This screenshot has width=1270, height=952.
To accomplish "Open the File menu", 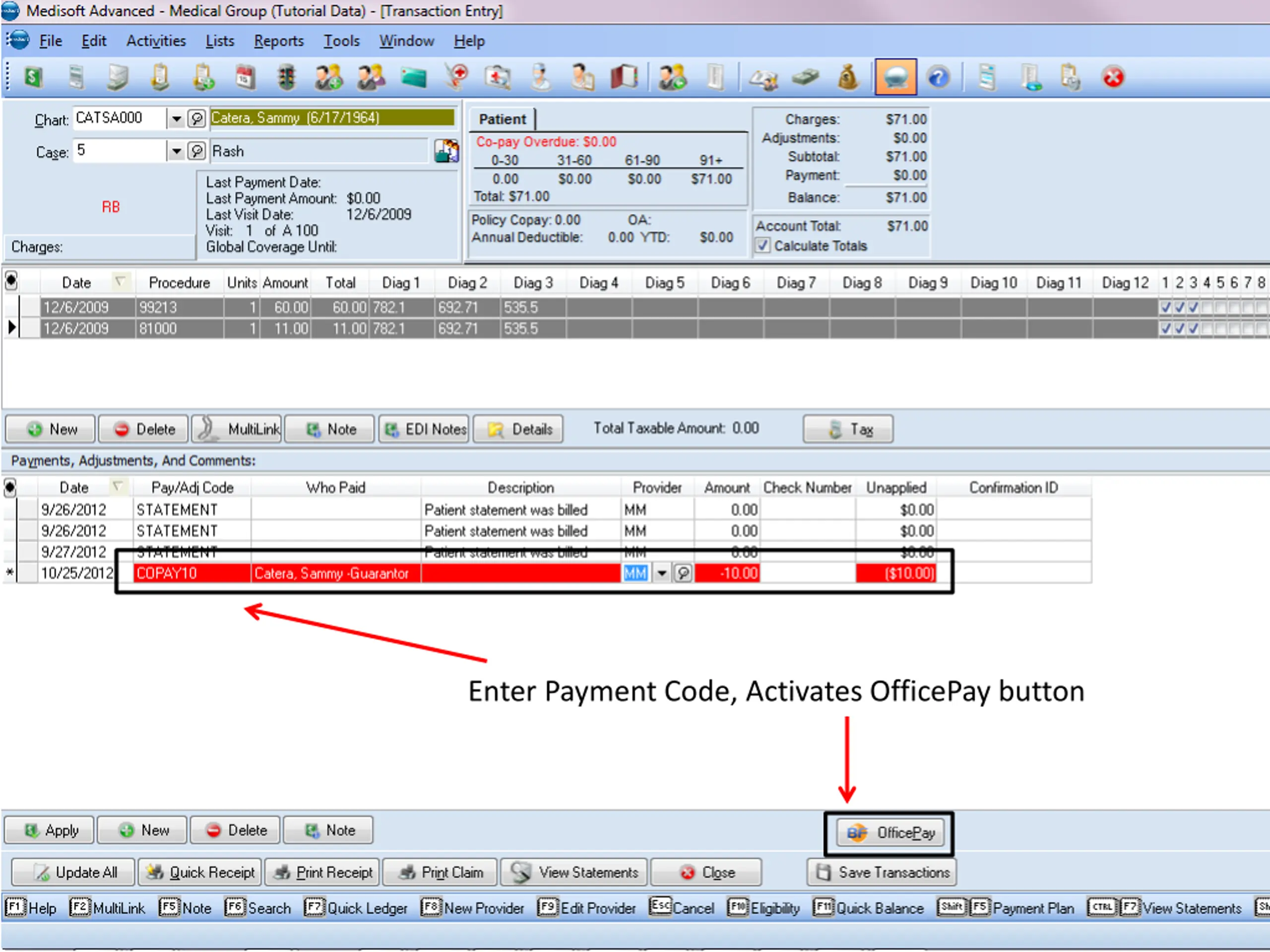I will (x=51, y=41).
